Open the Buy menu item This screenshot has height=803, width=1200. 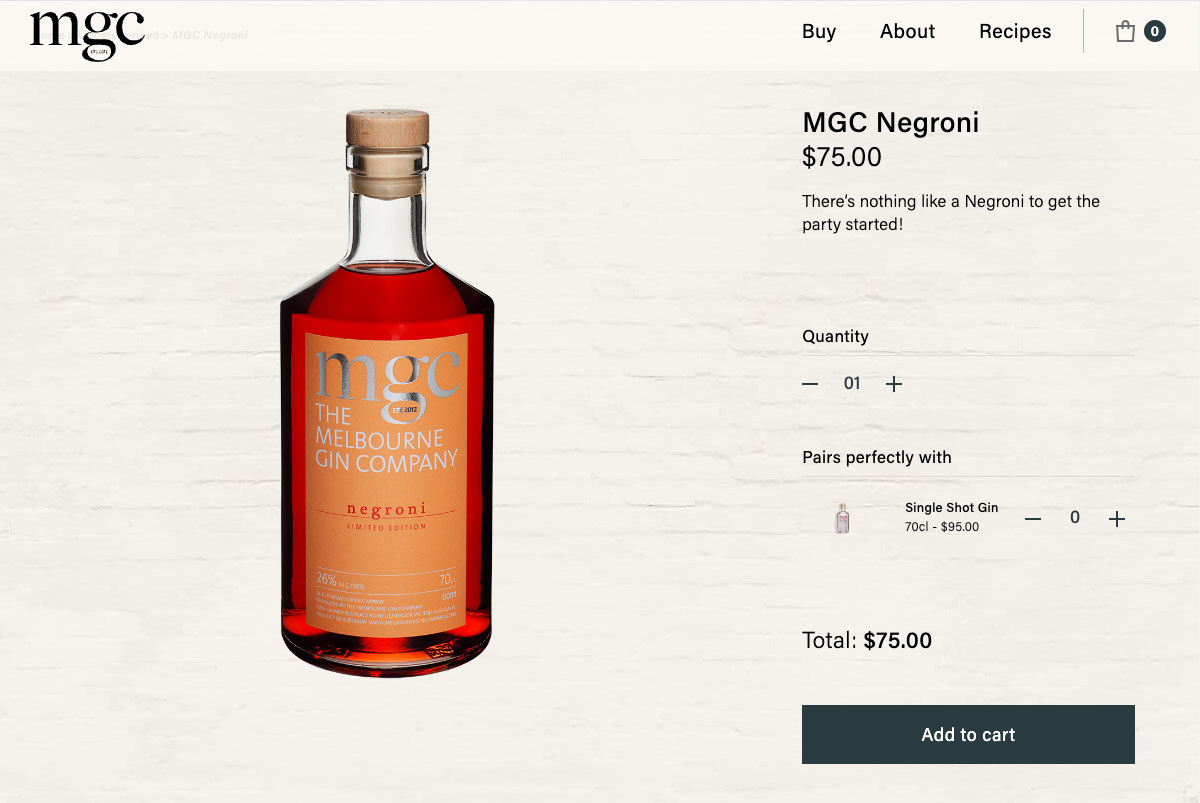click(x=819, y=32)
